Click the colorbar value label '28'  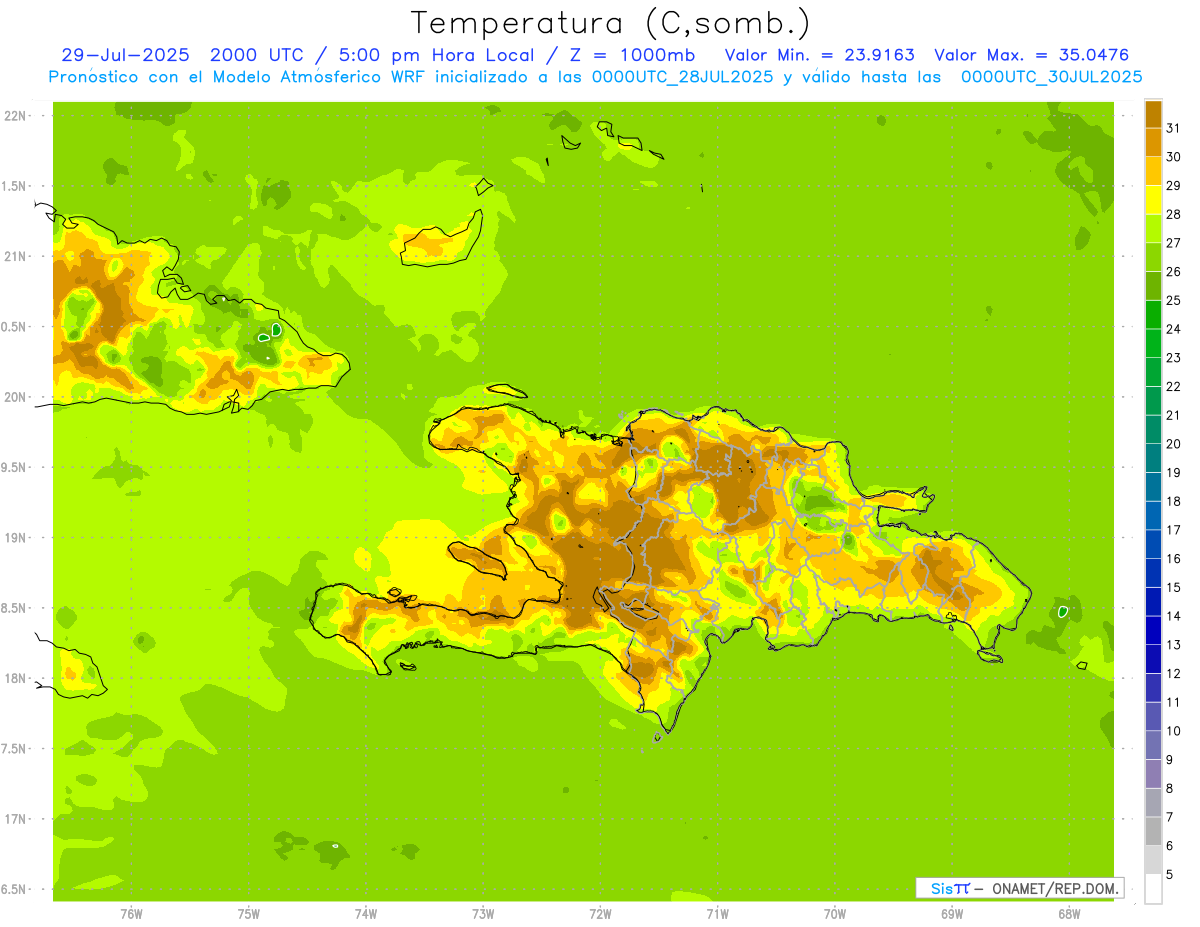(1174, 214)
